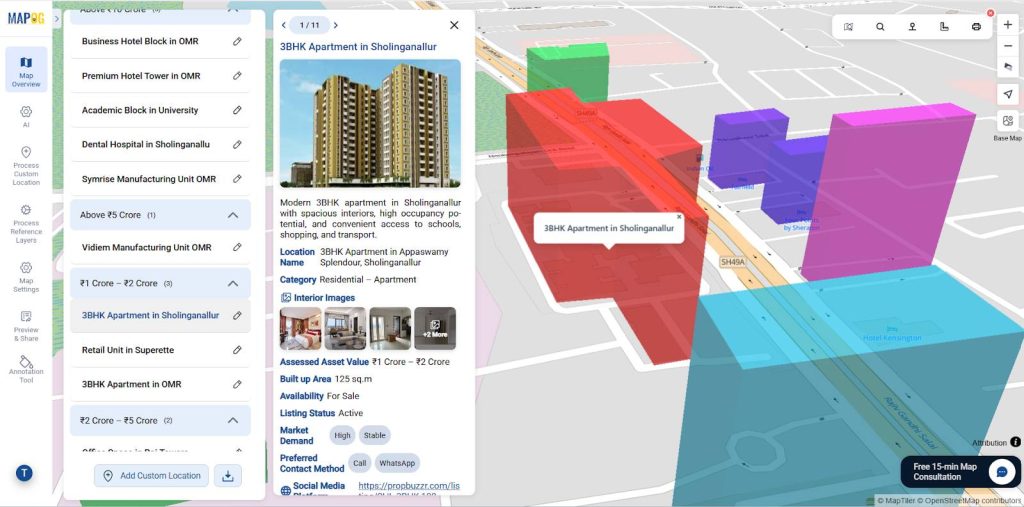Edit Retail Unit in Superette entry

[237, 350]
